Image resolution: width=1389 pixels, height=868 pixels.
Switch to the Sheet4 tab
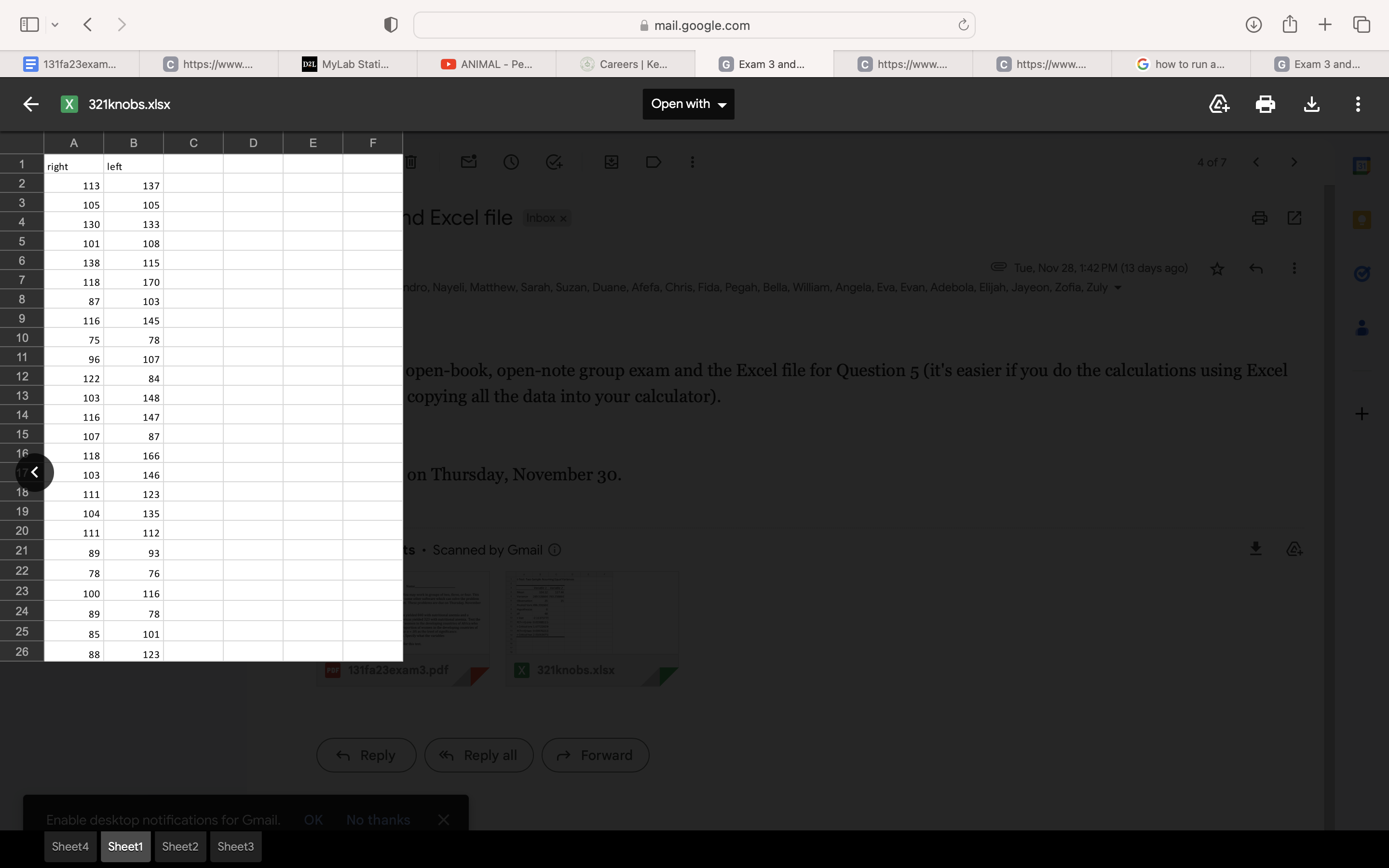[x=70, y=846]
